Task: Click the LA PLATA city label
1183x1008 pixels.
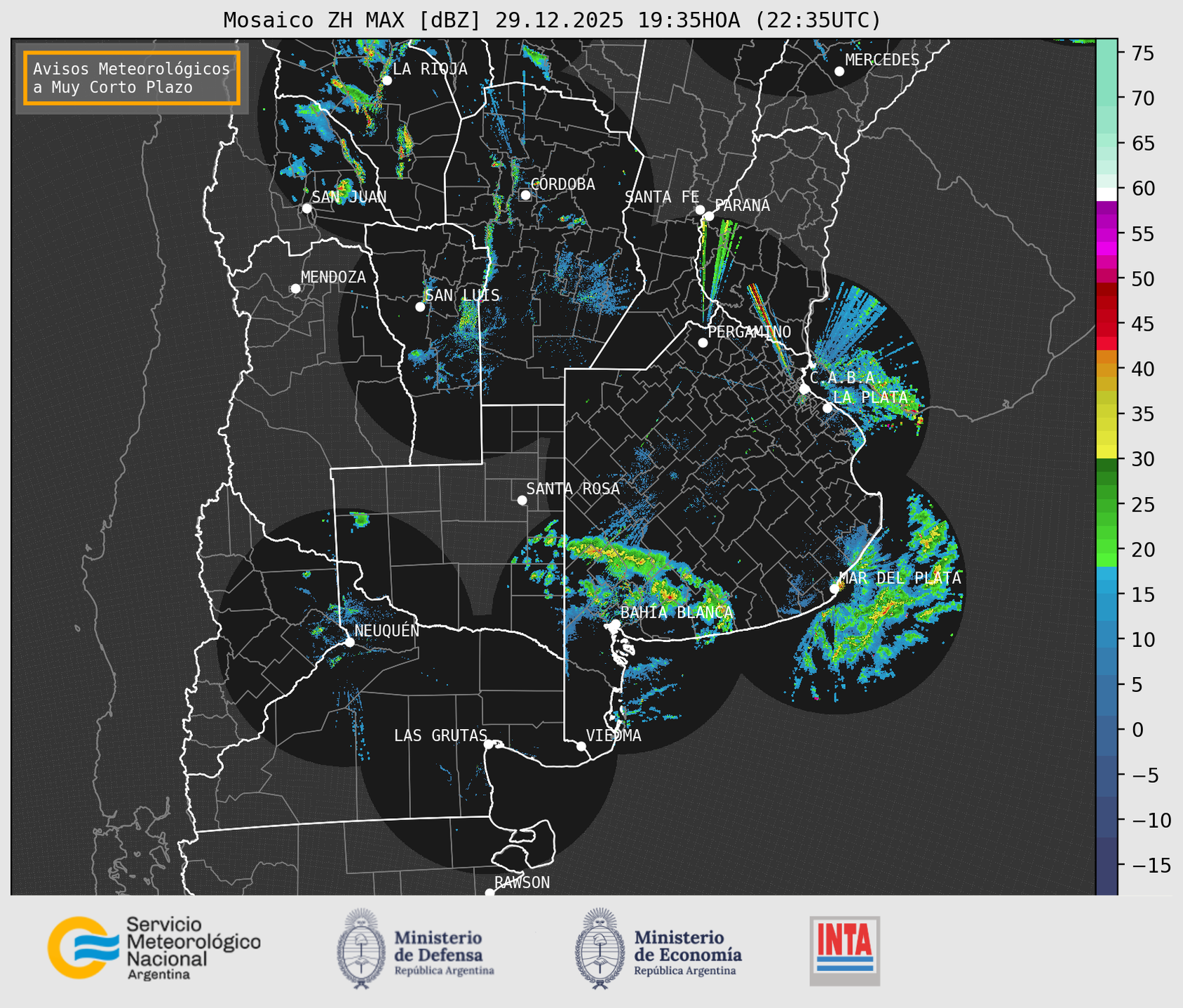Action: 870,397
